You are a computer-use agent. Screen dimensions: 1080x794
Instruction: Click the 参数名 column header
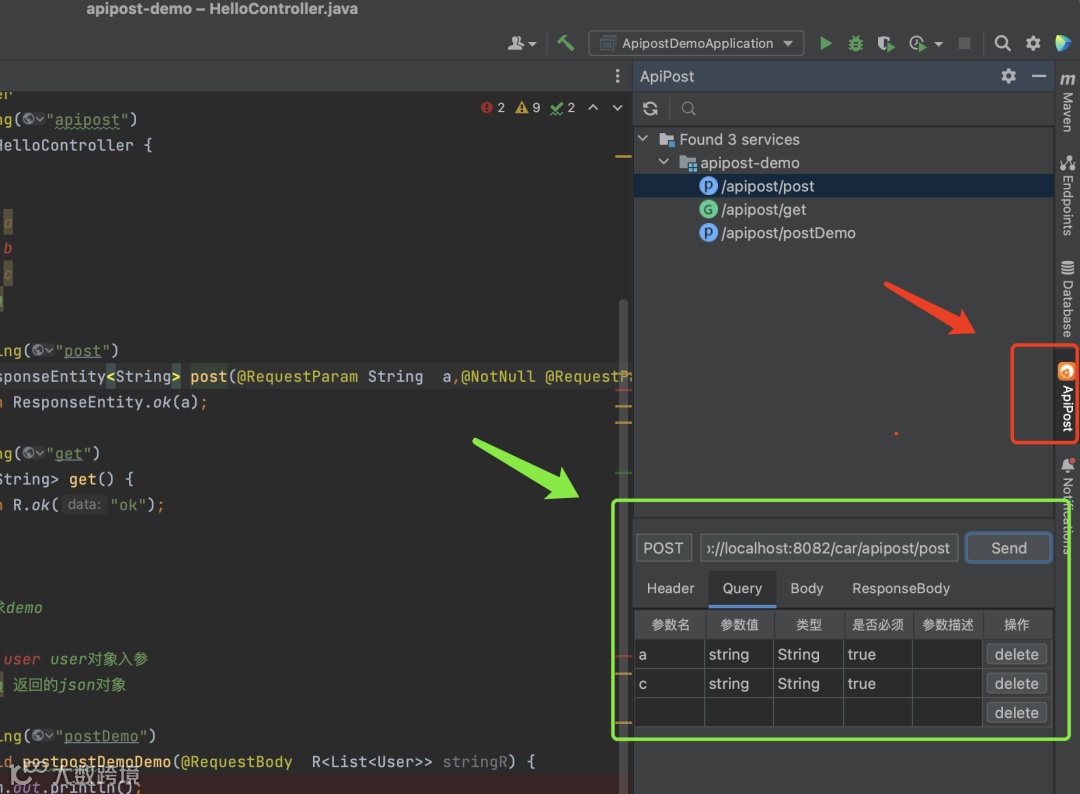click(x=669, y=625)
